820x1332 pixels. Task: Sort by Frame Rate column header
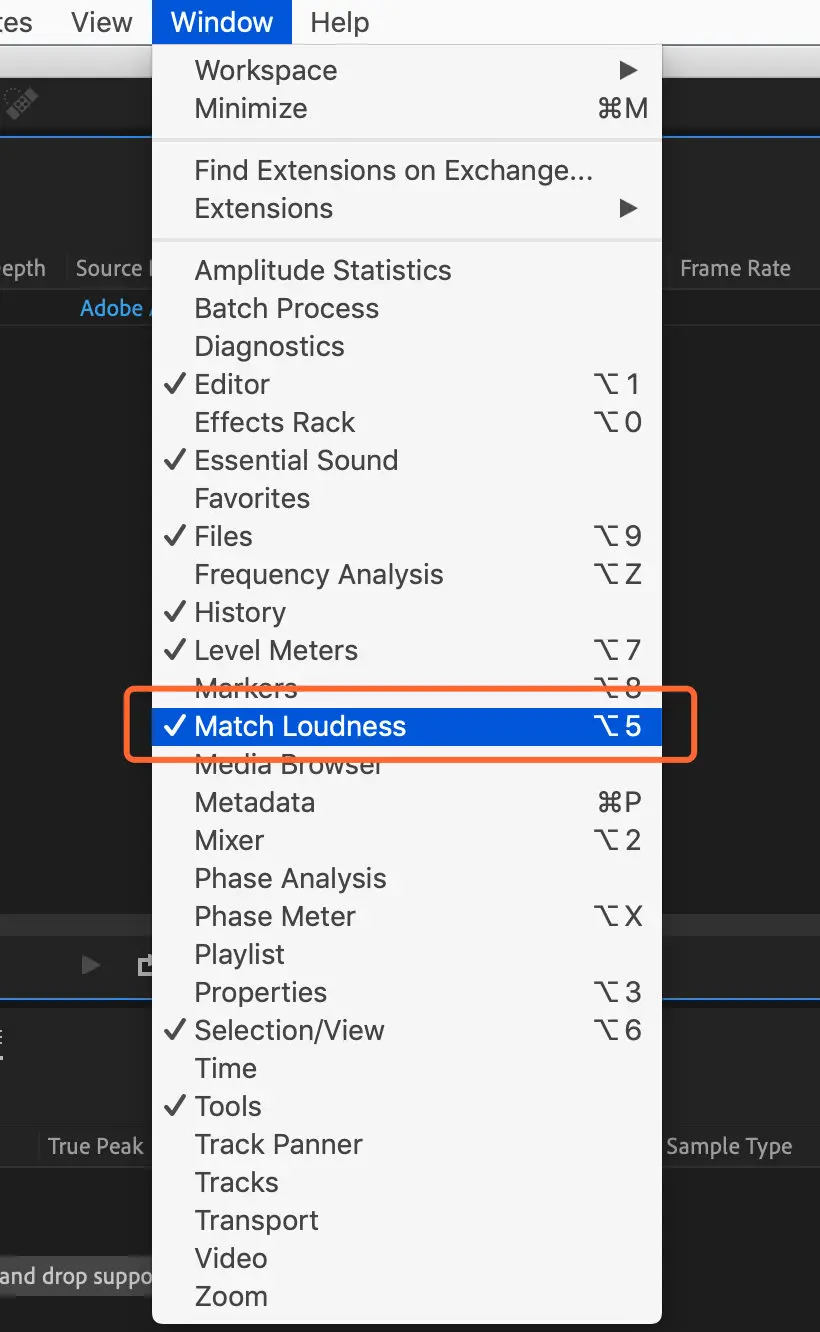pos(735,268)
